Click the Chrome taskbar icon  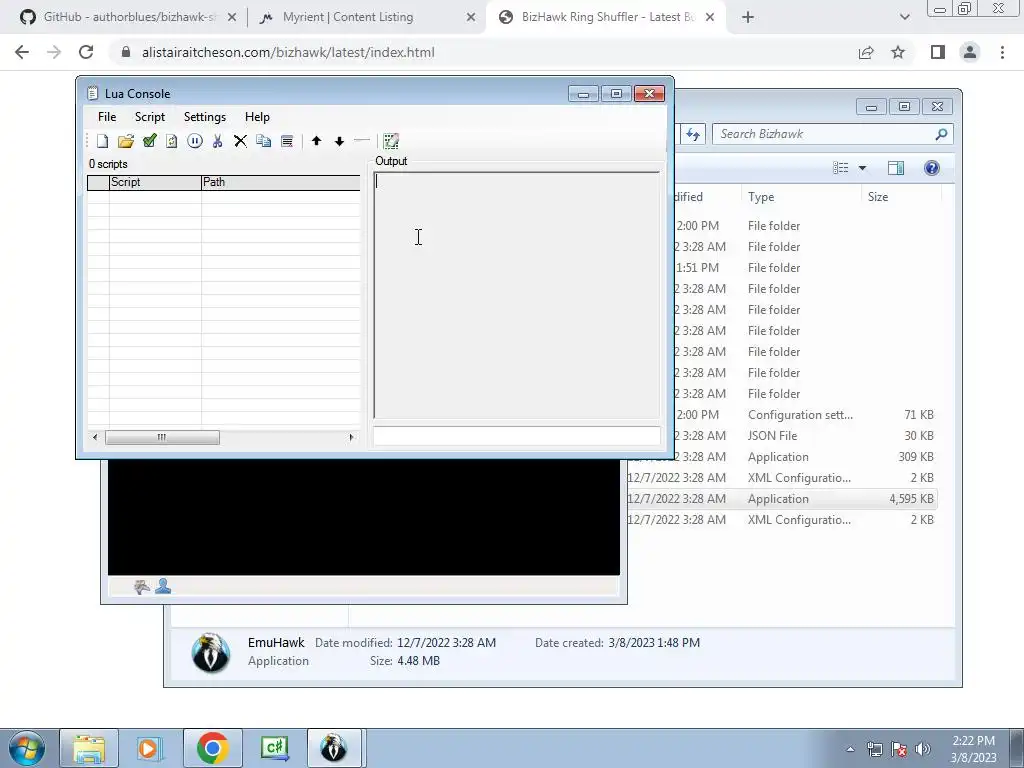[212, 748]
